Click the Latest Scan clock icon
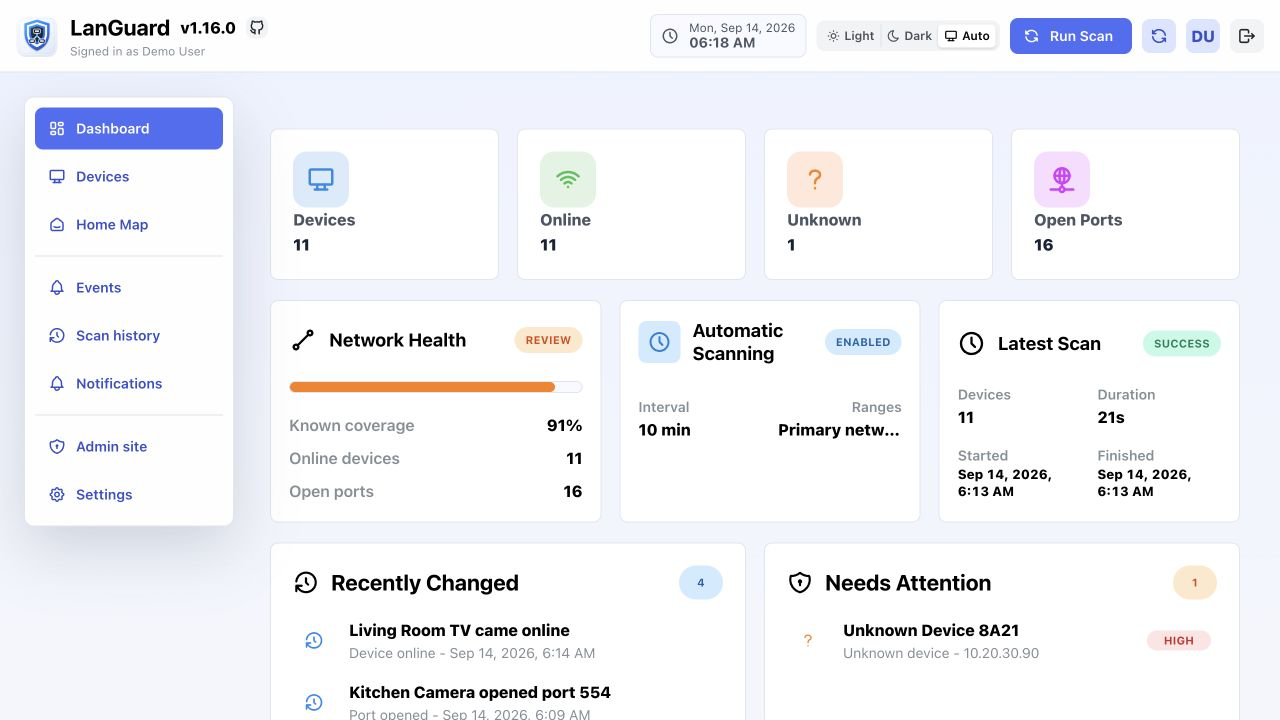The height and width of the screenshot is (720, 1280). (971, 343)
